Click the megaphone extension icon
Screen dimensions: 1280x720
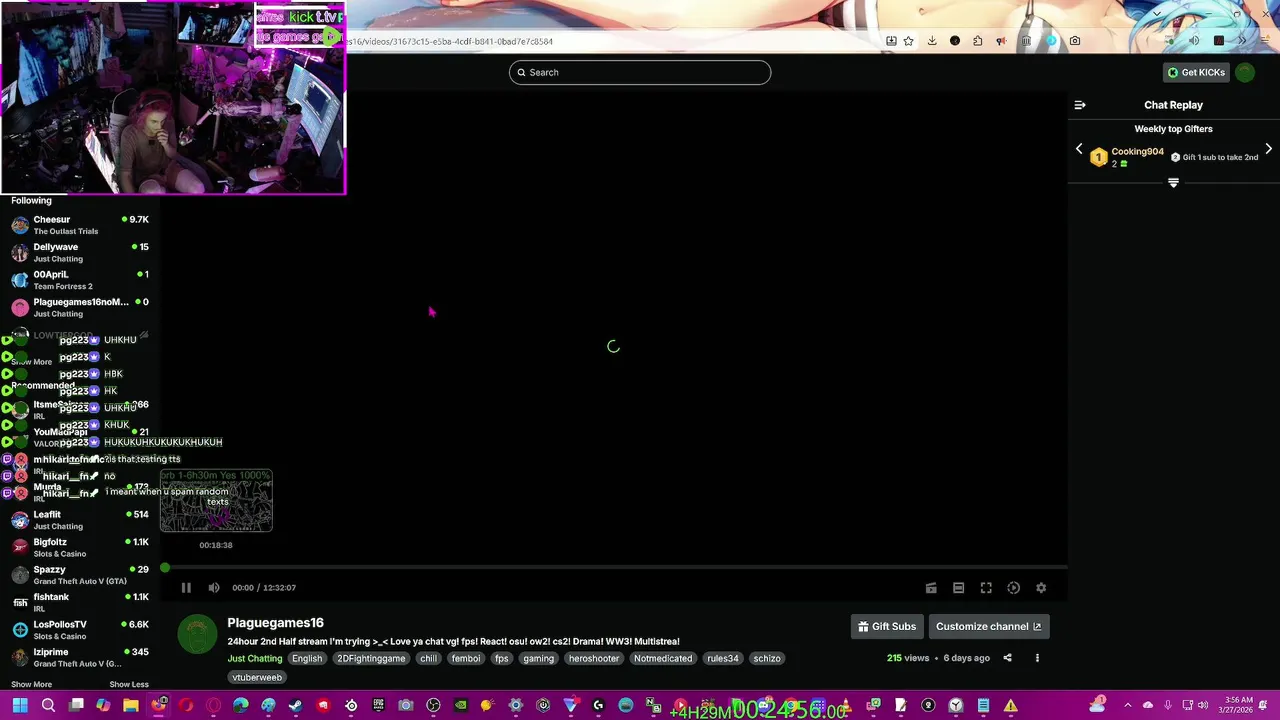click(1001, 41)
